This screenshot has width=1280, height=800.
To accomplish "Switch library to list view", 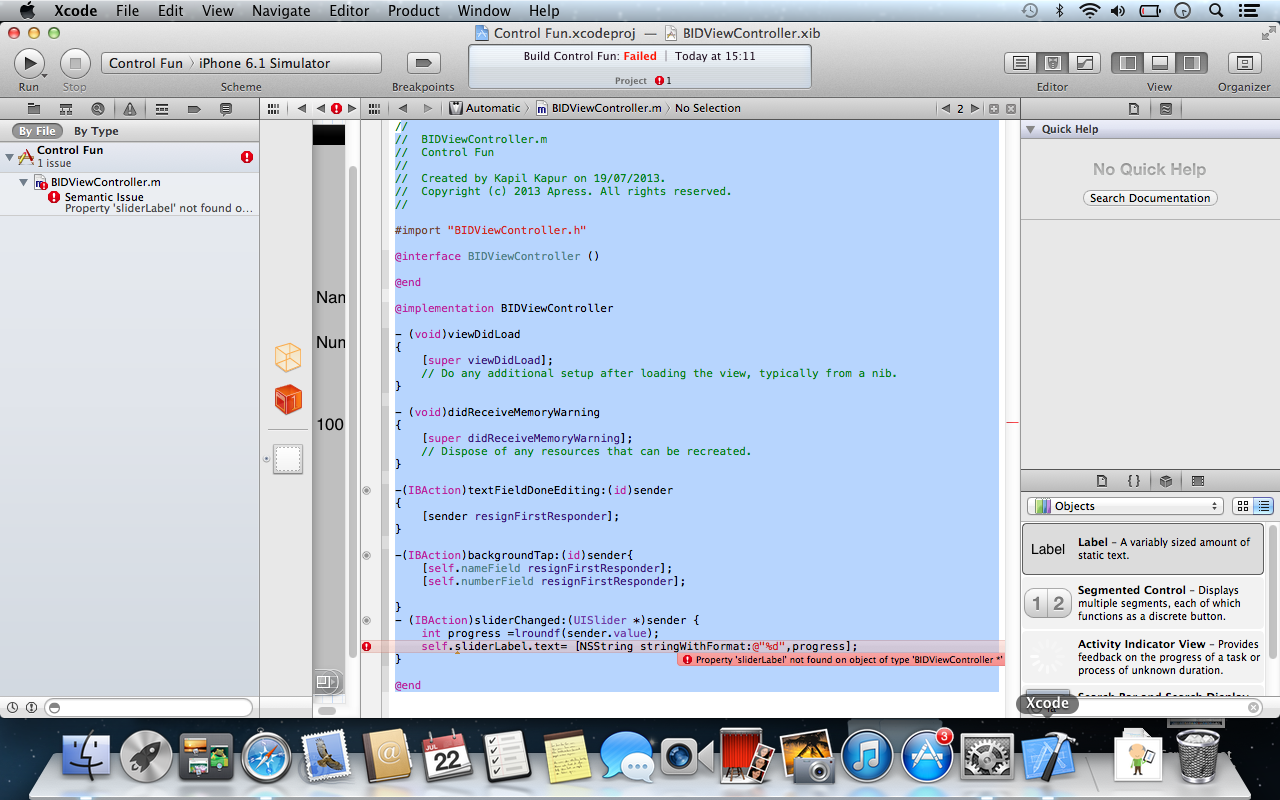I will [x=1263, y=506].
